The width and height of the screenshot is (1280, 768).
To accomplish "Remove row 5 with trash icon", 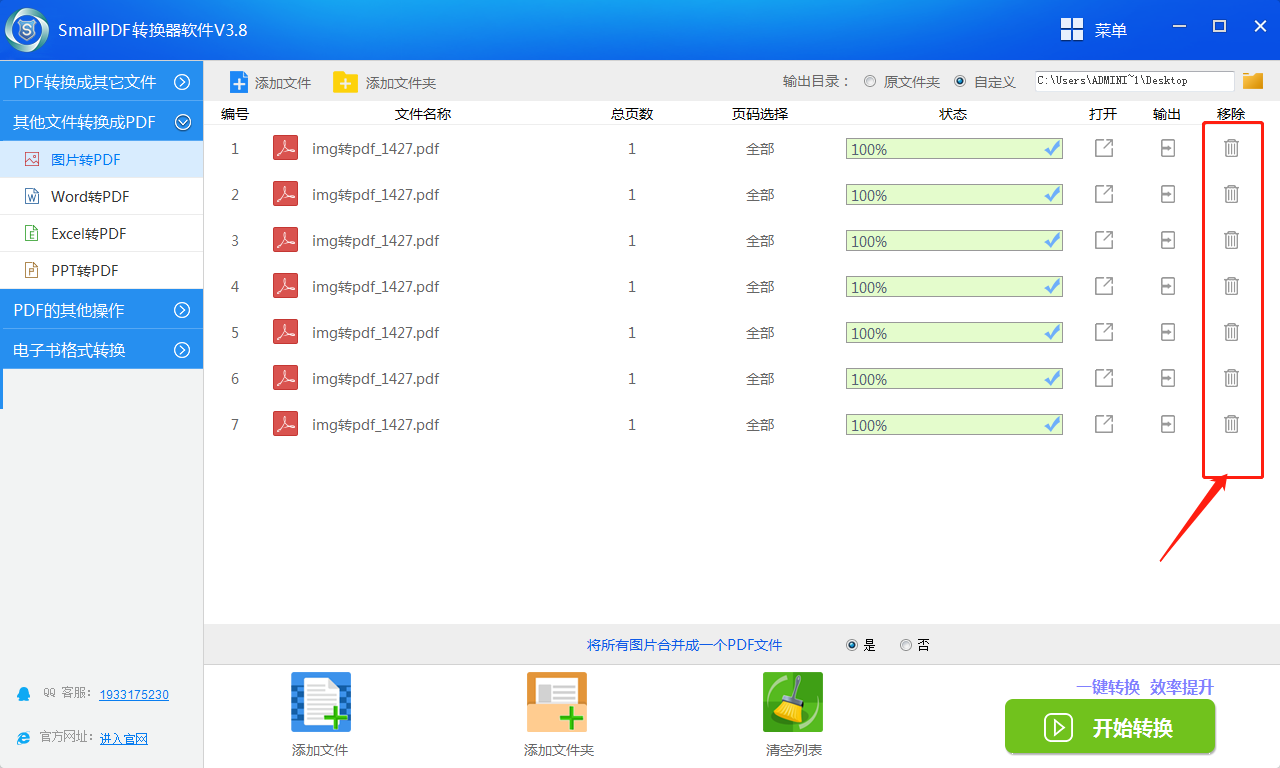I will click(1232, 332).
